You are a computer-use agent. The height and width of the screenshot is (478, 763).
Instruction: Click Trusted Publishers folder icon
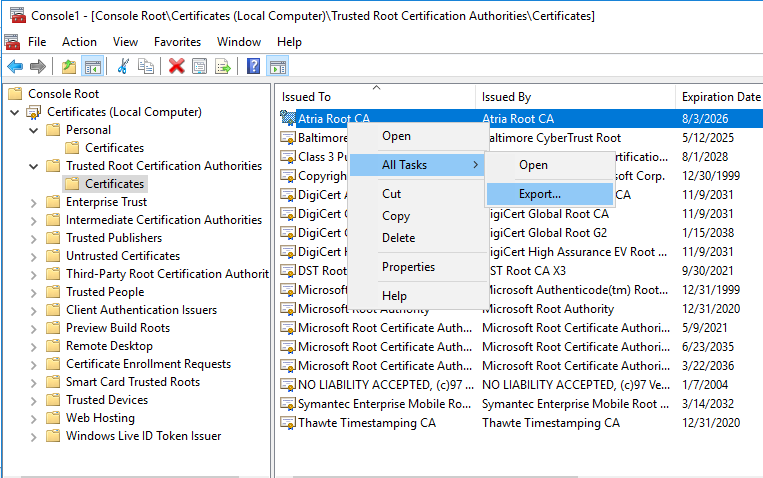53,238
